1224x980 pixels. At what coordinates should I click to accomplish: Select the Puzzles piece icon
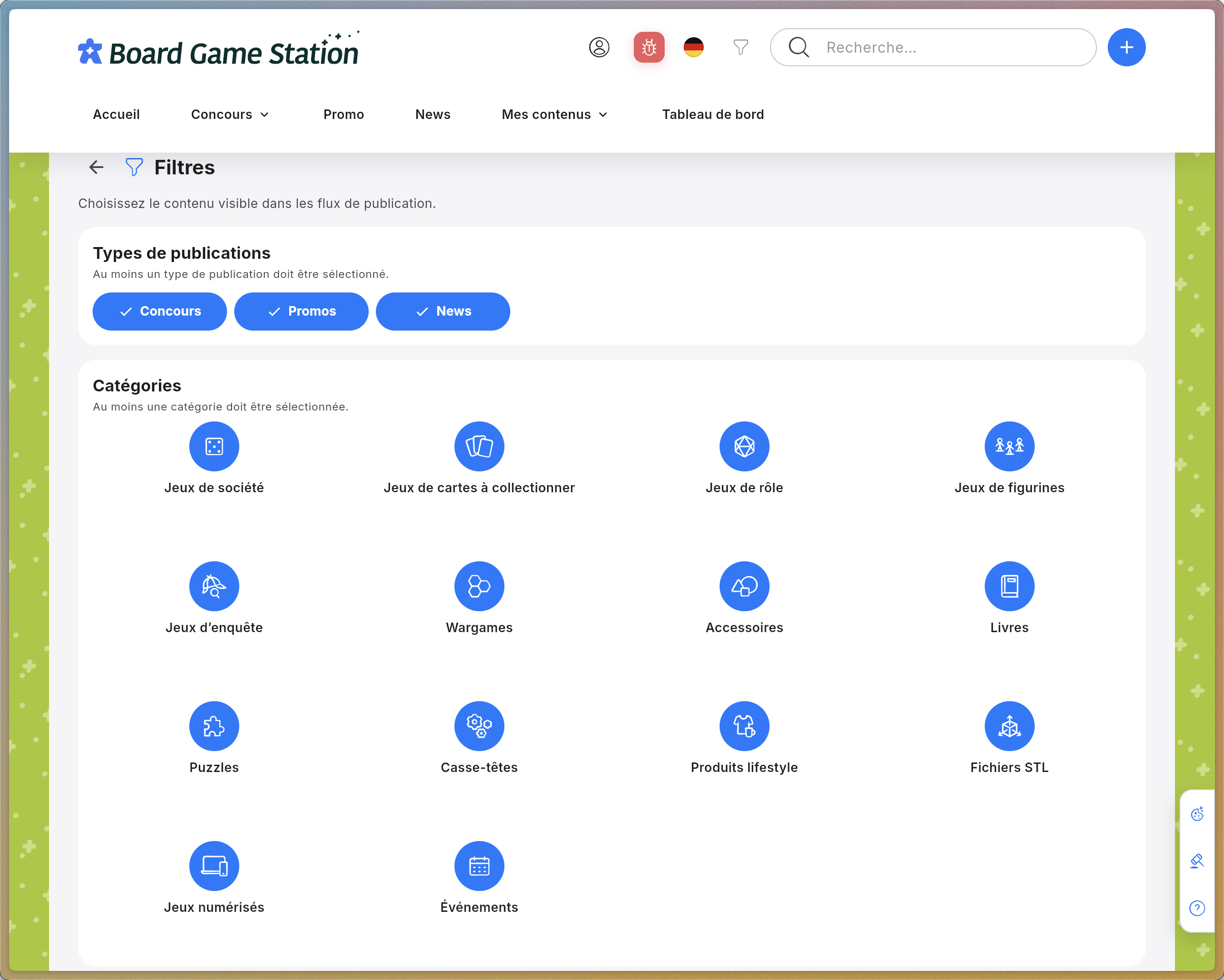tap(214, 726)
